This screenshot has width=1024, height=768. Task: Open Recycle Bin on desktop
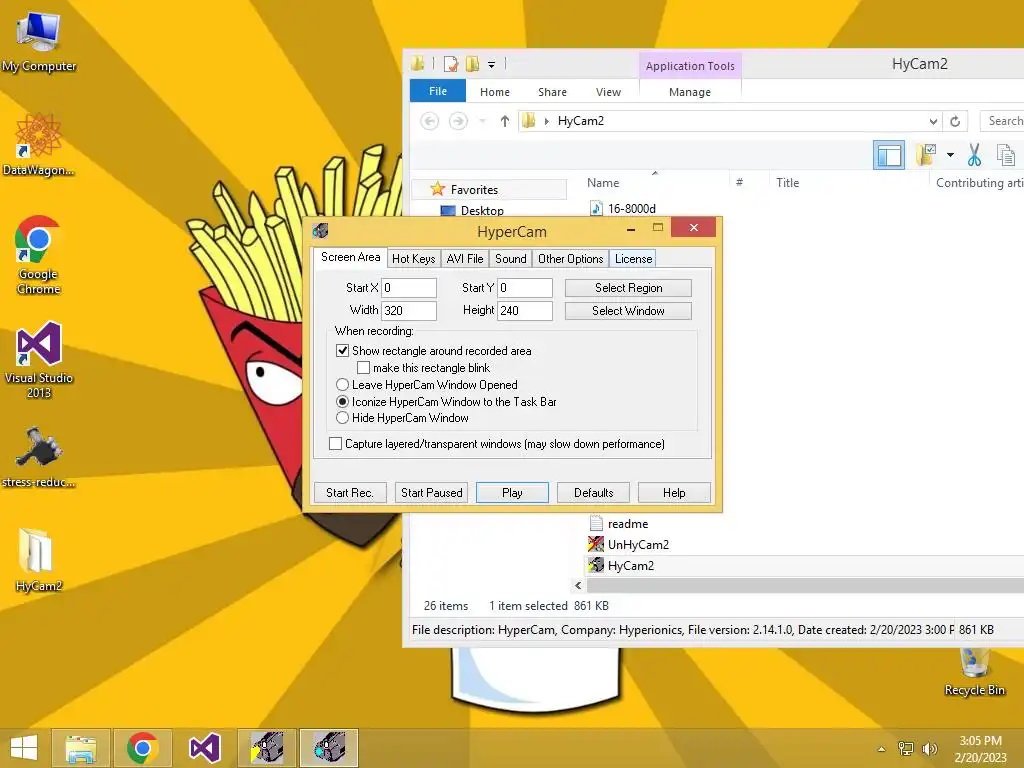point(974,671)
